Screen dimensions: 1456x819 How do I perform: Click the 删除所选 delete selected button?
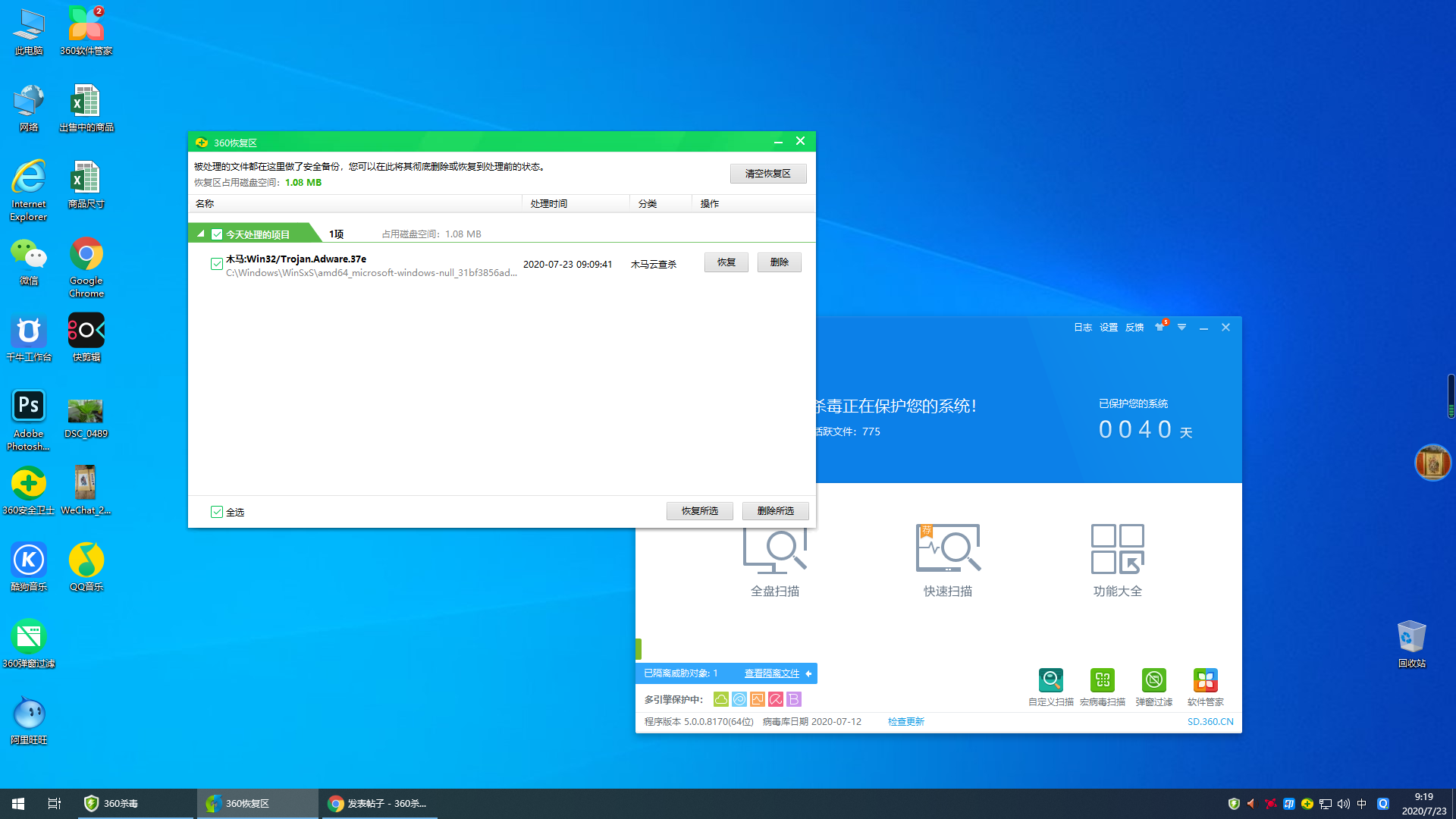tap(775, 510)
